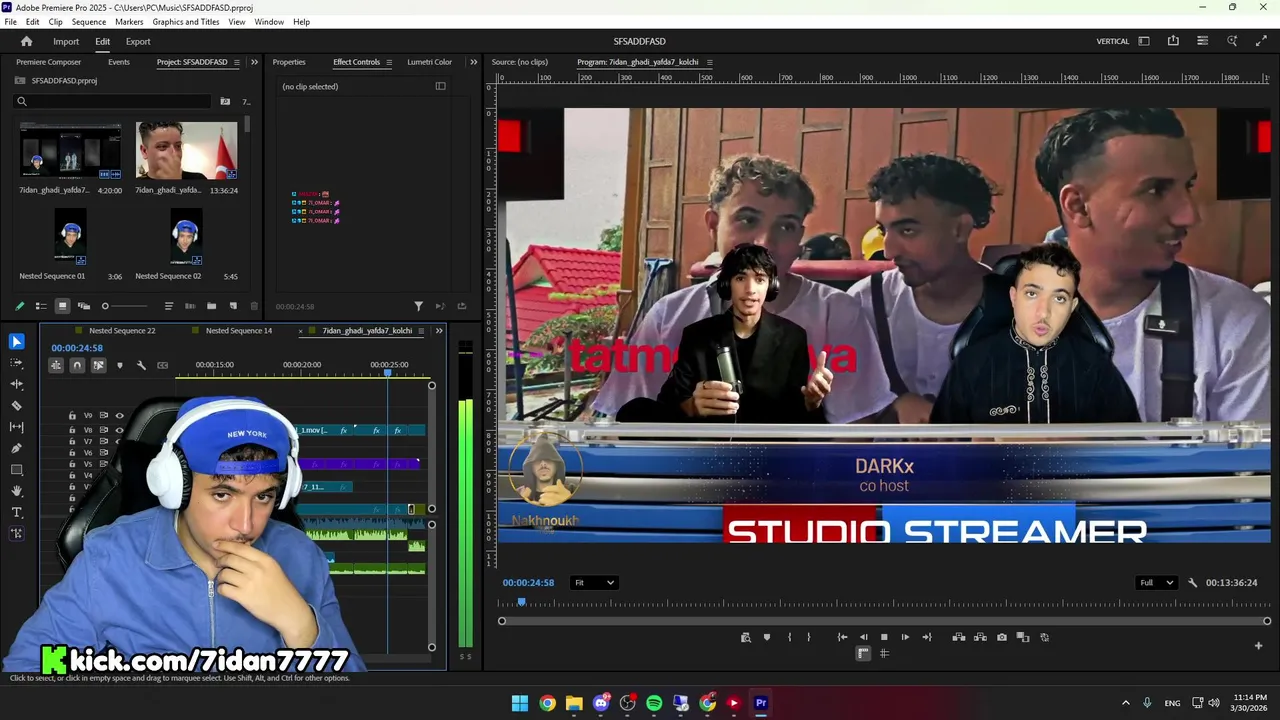This screenshot has height=720, width=1280.
Task: Click filter funnel icon in Effect Controls
Action: [418, 306]
